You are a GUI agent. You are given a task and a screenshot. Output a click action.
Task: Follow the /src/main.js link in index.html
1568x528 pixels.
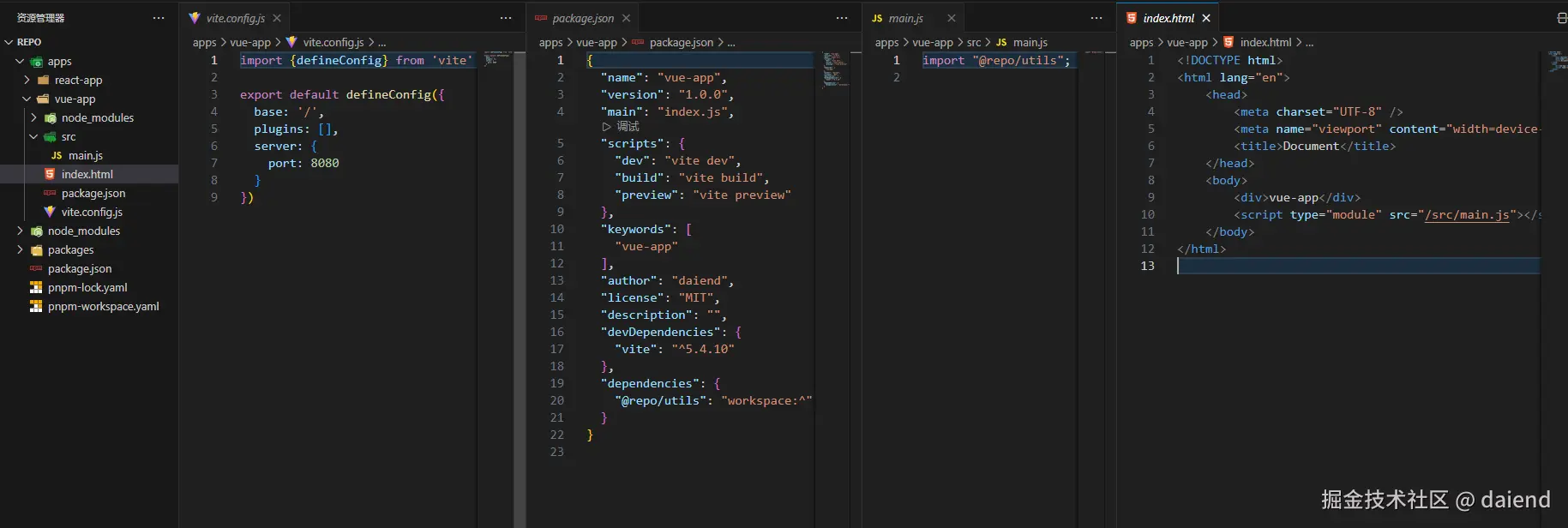tap(1467, 214)
